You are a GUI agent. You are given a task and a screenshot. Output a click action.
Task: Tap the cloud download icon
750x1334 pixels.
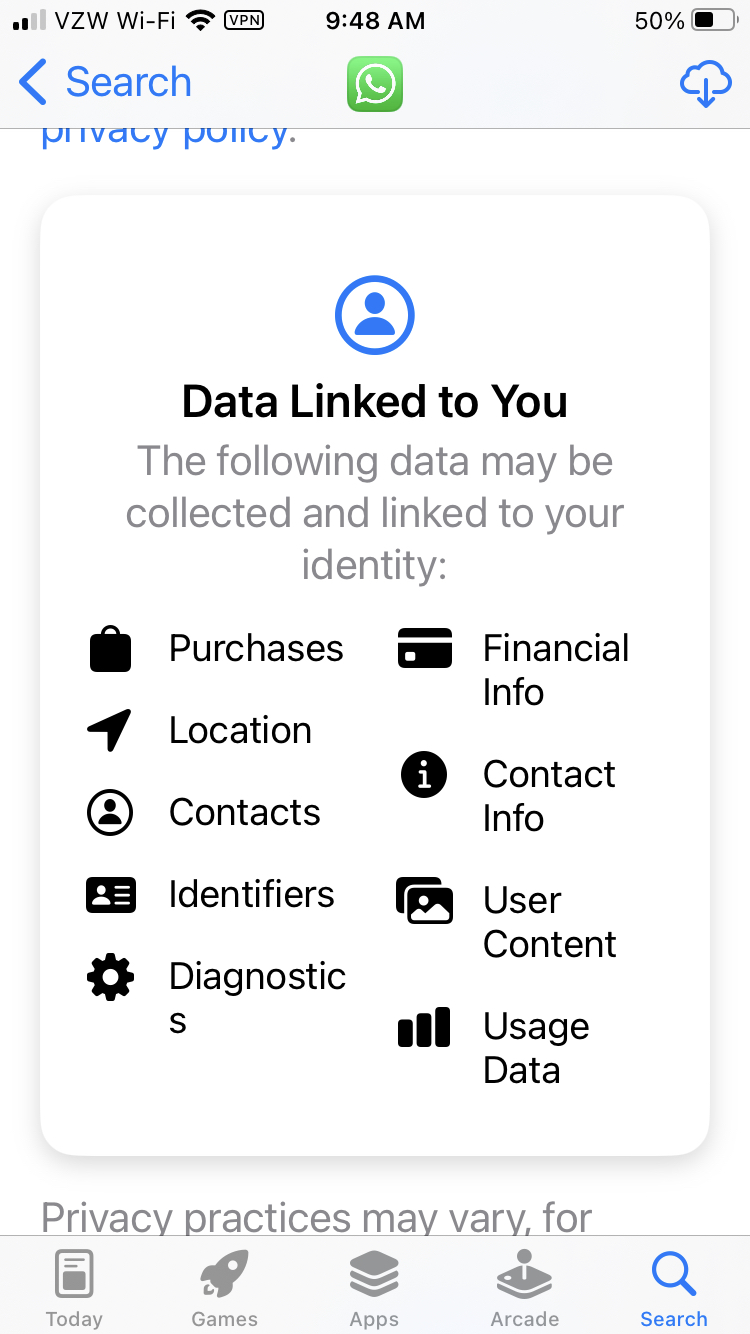[x=705, y=83]
